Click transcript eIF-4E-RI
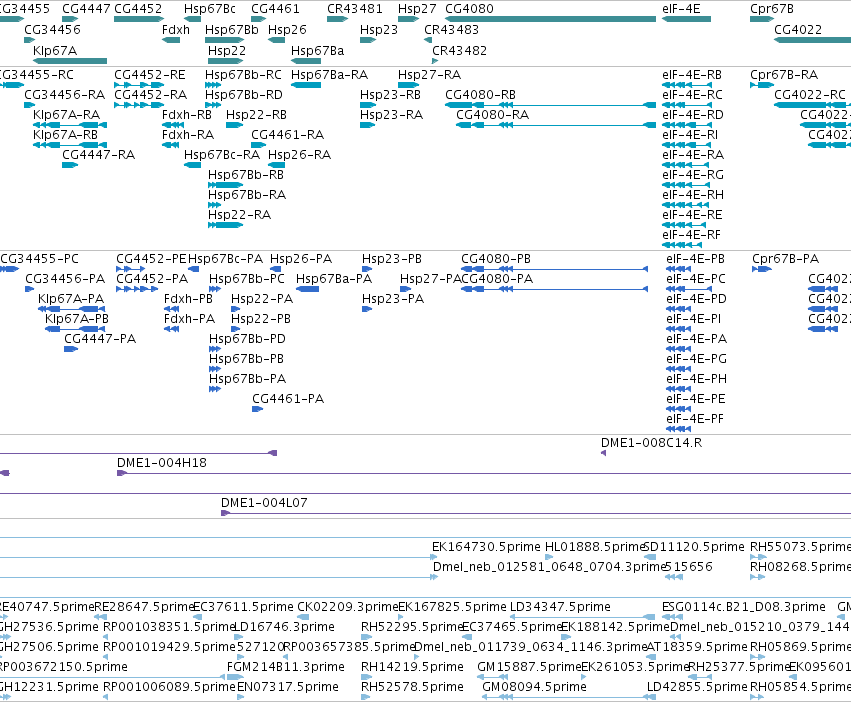 click(689, 135)
